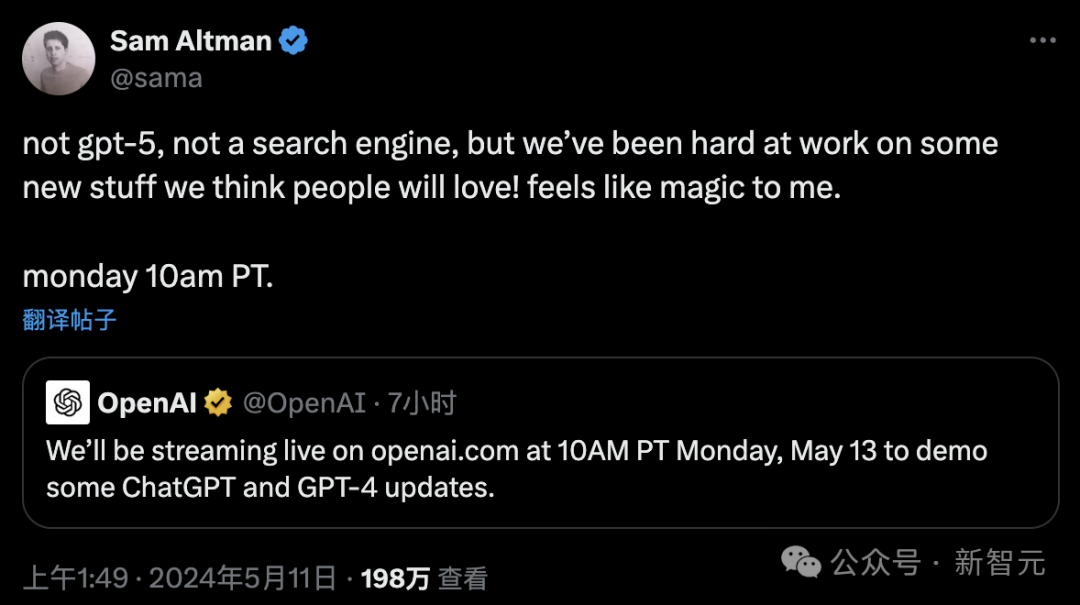1080x605 pixels.
Task: Click Sam Altman's profile avatar
Action: coord(59,59)
